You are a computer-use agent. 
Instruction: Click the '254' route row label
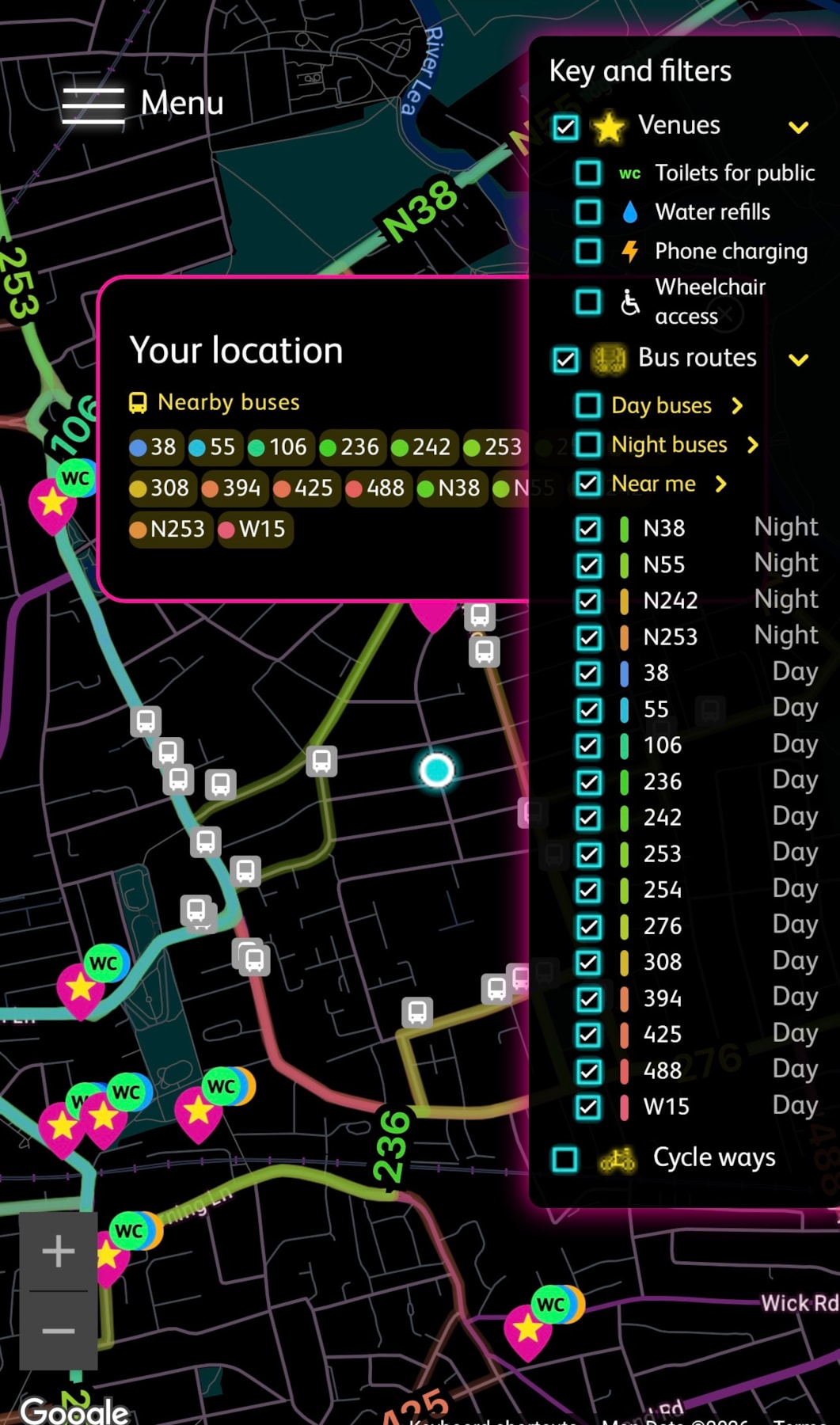pos(663,890)
